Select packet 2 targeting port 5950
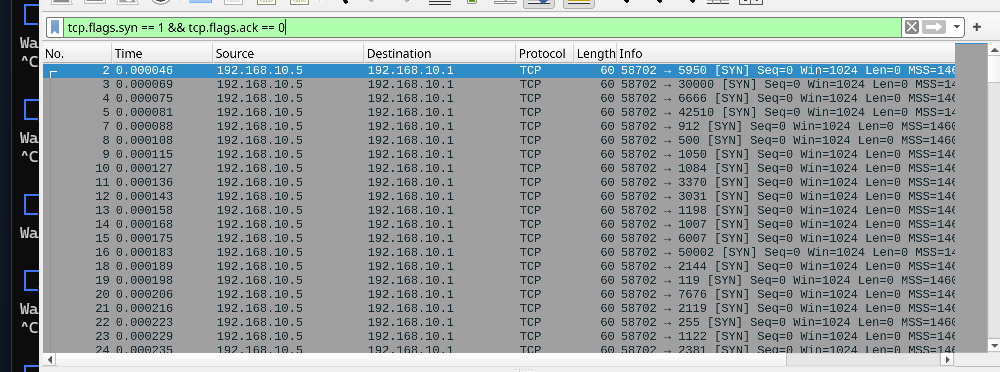1000x372 pixels. click(499, 70)
